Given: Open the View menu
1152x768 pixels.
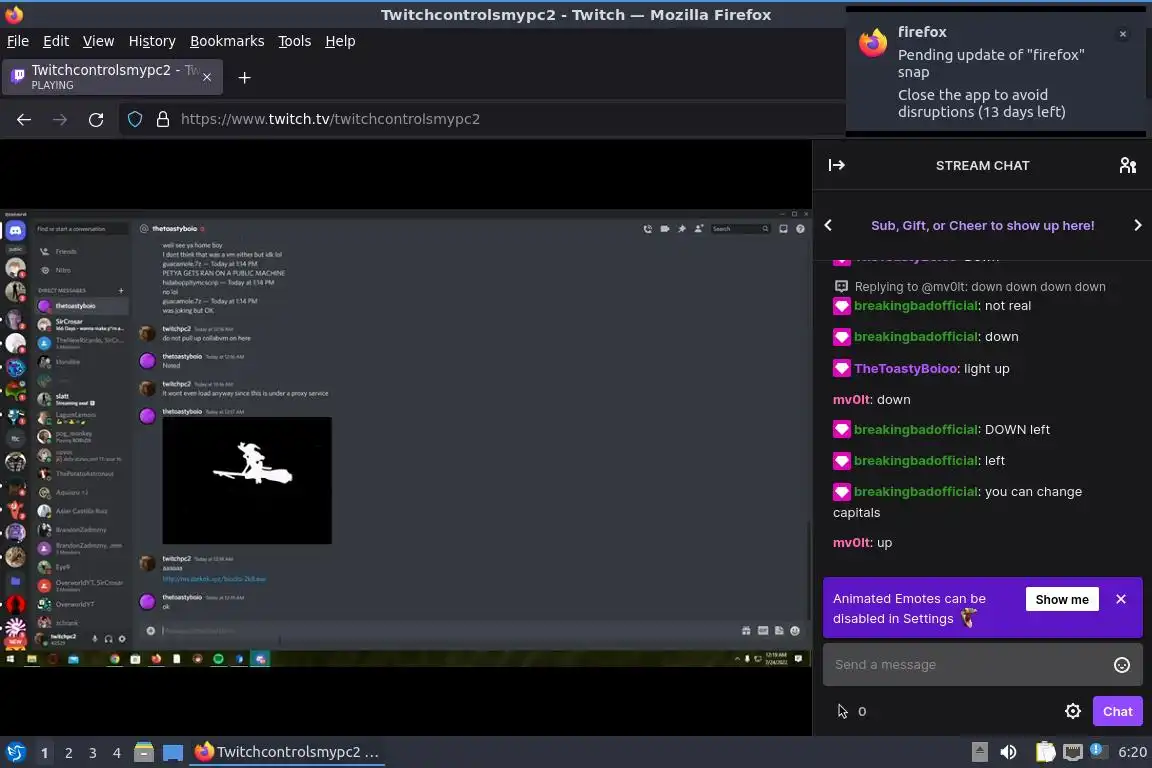Looking at the screenshot, I should coord(98,41).
